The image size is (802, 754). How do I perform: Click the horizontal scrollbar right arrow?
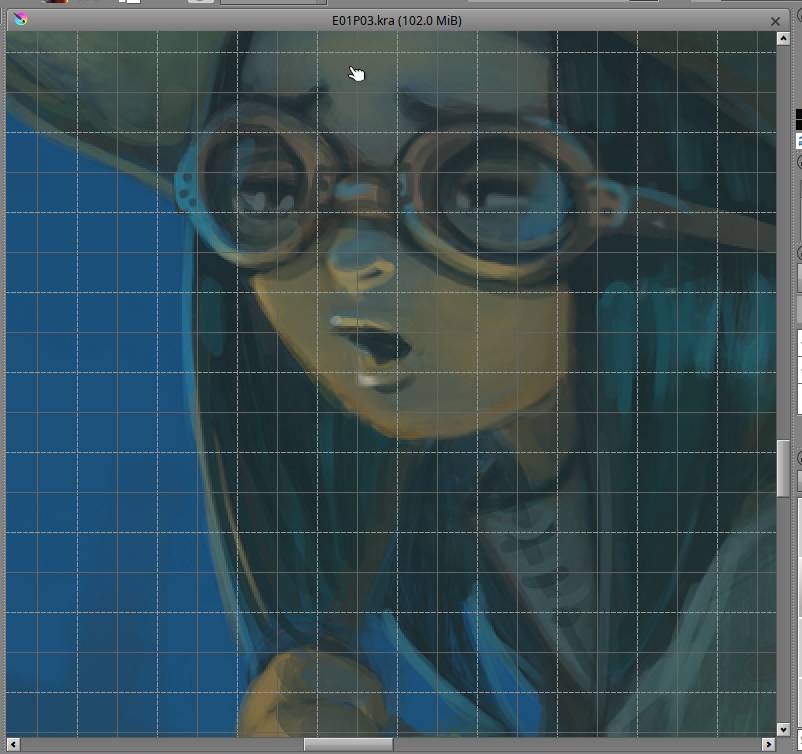click(769, 744)
